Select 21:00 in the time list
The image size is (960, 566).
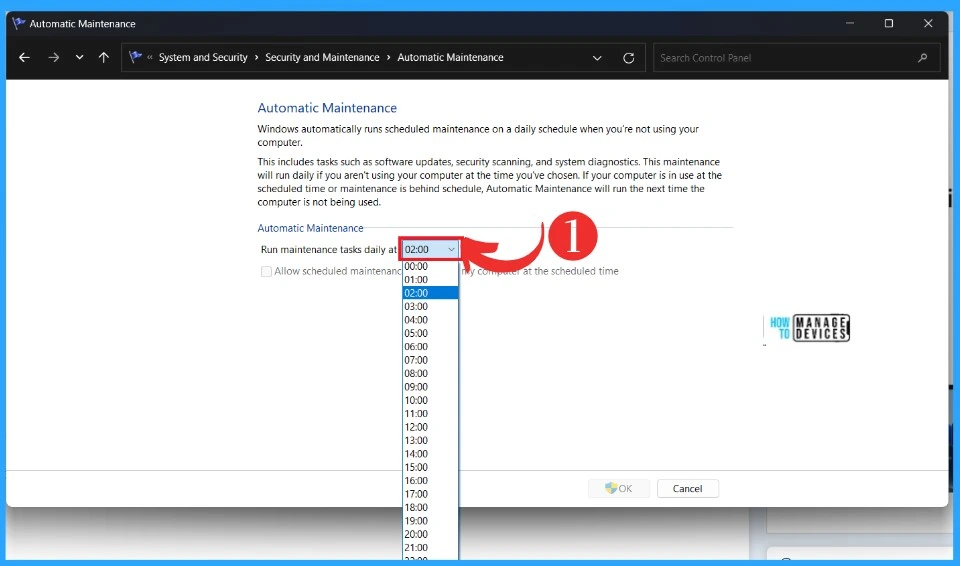pyautogui.click(x=430, y=548)
